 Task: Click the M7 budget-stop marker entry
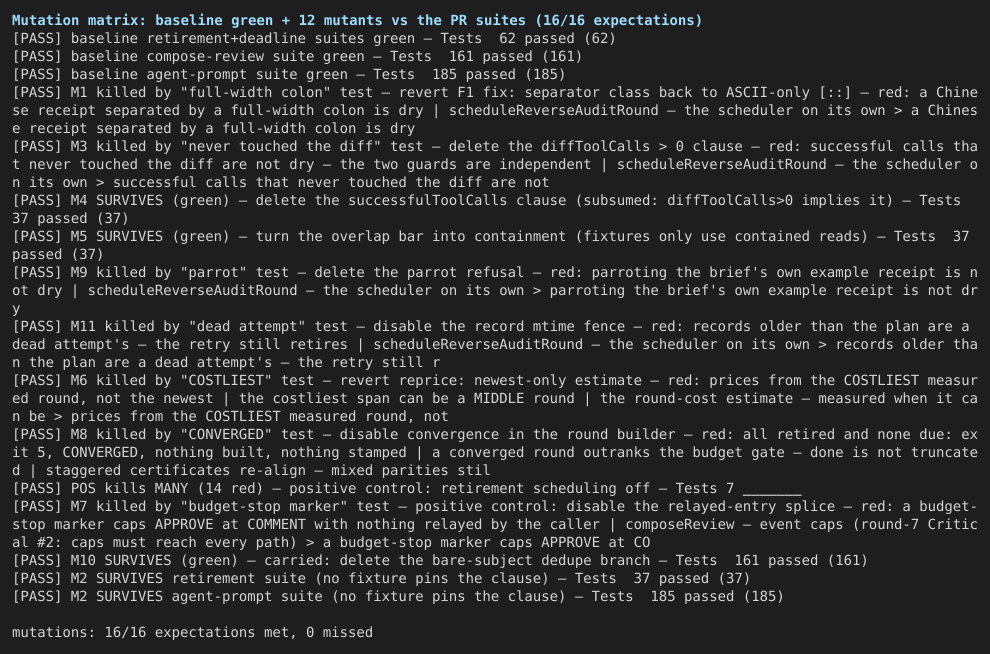(495, 524)
